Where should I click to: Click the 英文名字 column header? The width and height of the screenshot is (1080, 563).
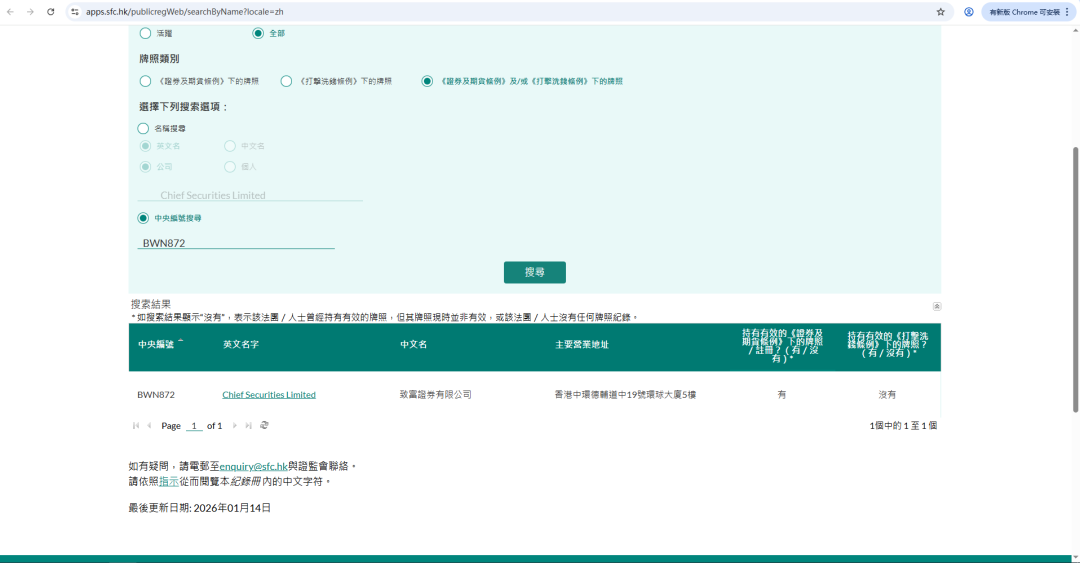tap(242, 345)
